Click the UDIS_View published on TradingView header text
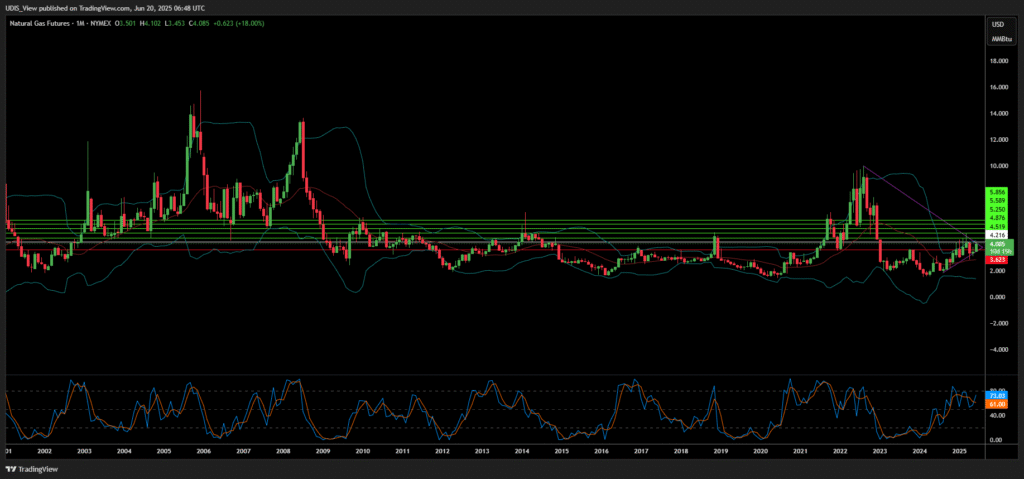 [x=100, y=8]
